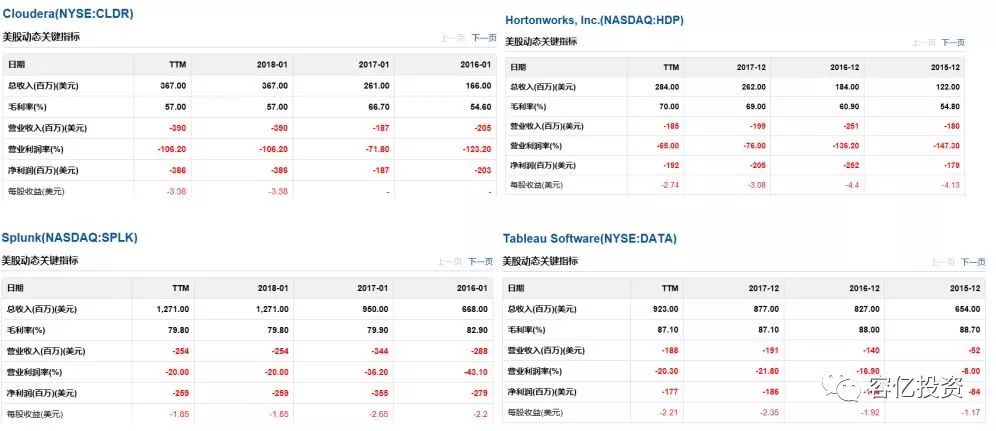The height and width of the screenshot is (431, 996).
Task: Go to next page in Splunk table
Action: [480, 262]
